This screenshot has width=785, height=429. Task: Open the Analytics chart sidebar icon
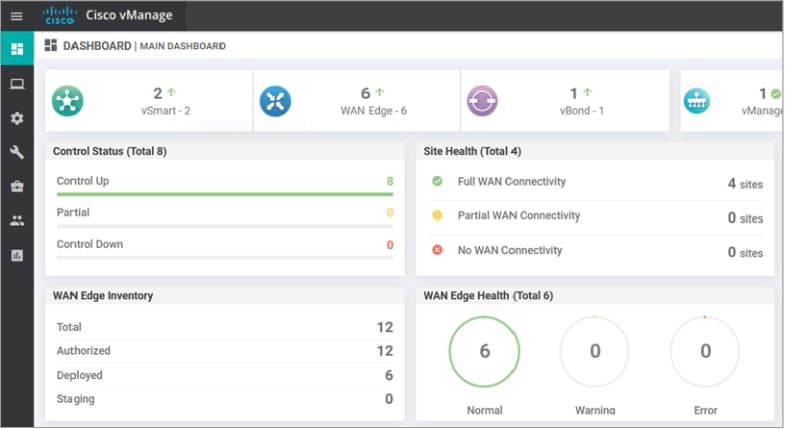(x=17, y=255)
